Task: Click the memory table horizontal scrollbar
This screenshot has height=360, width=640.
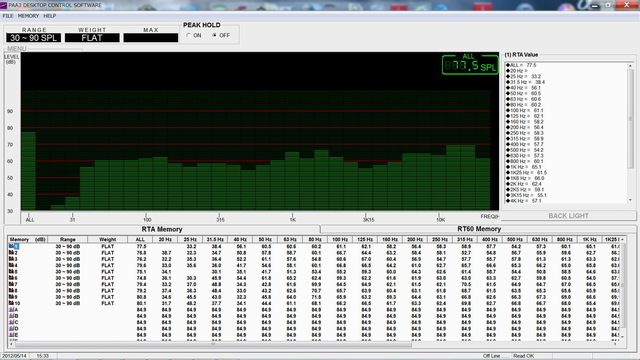Action: (313, 344)
